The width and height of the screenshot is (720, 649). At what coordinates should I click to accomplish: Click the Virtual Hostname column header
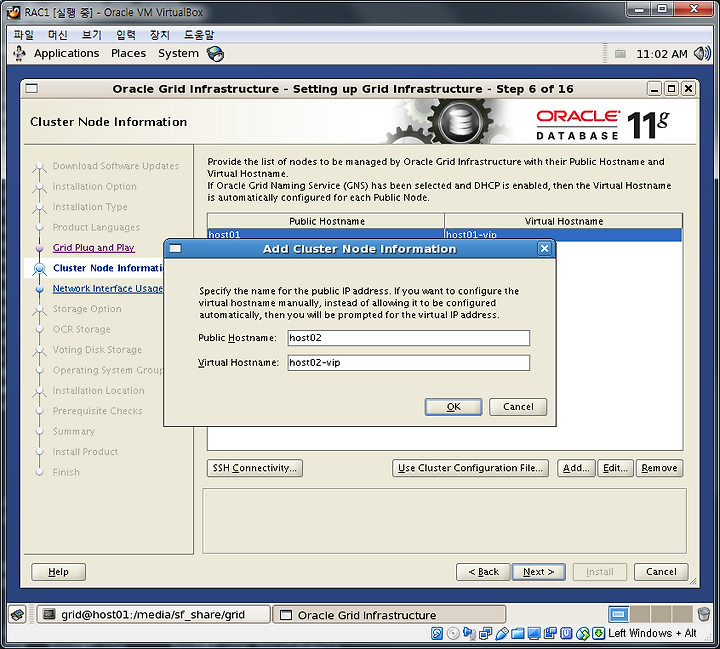click(x=563, y=221)
